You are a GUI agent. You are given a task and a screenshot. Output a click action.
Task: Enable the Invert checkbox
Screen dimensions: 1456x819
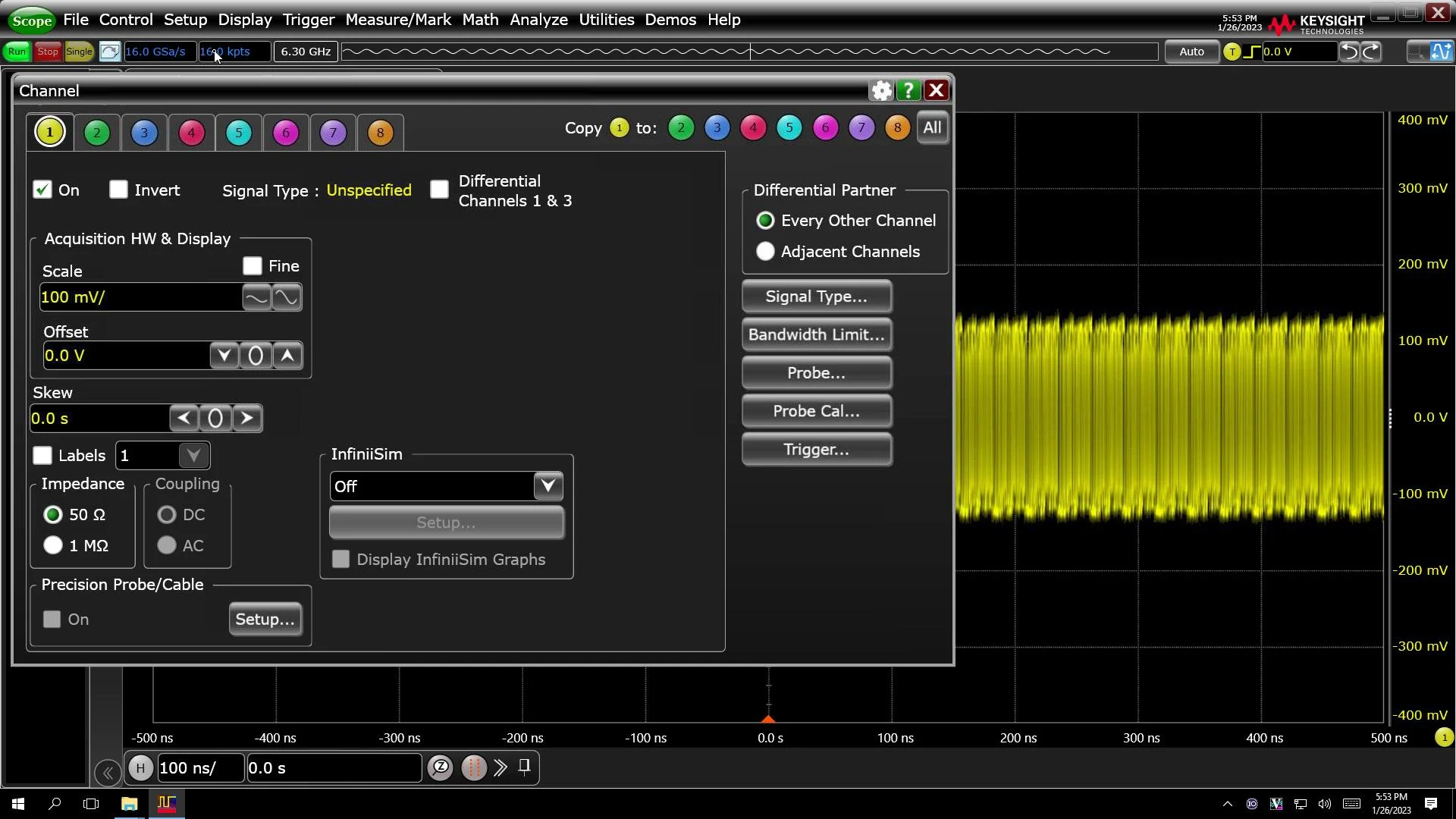[x=119, y=190]
